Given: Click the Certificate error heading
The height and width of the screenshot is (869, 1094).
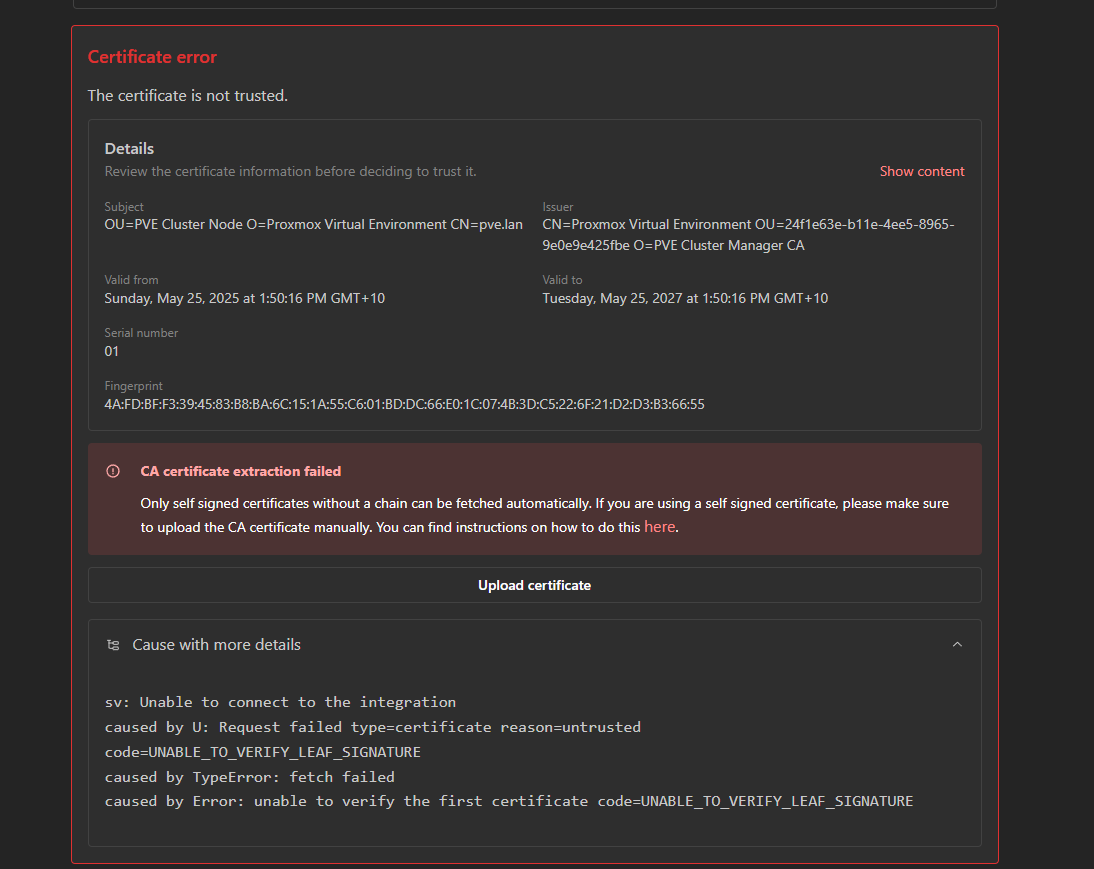Looking at the screenshot, I should click(152, 57).
